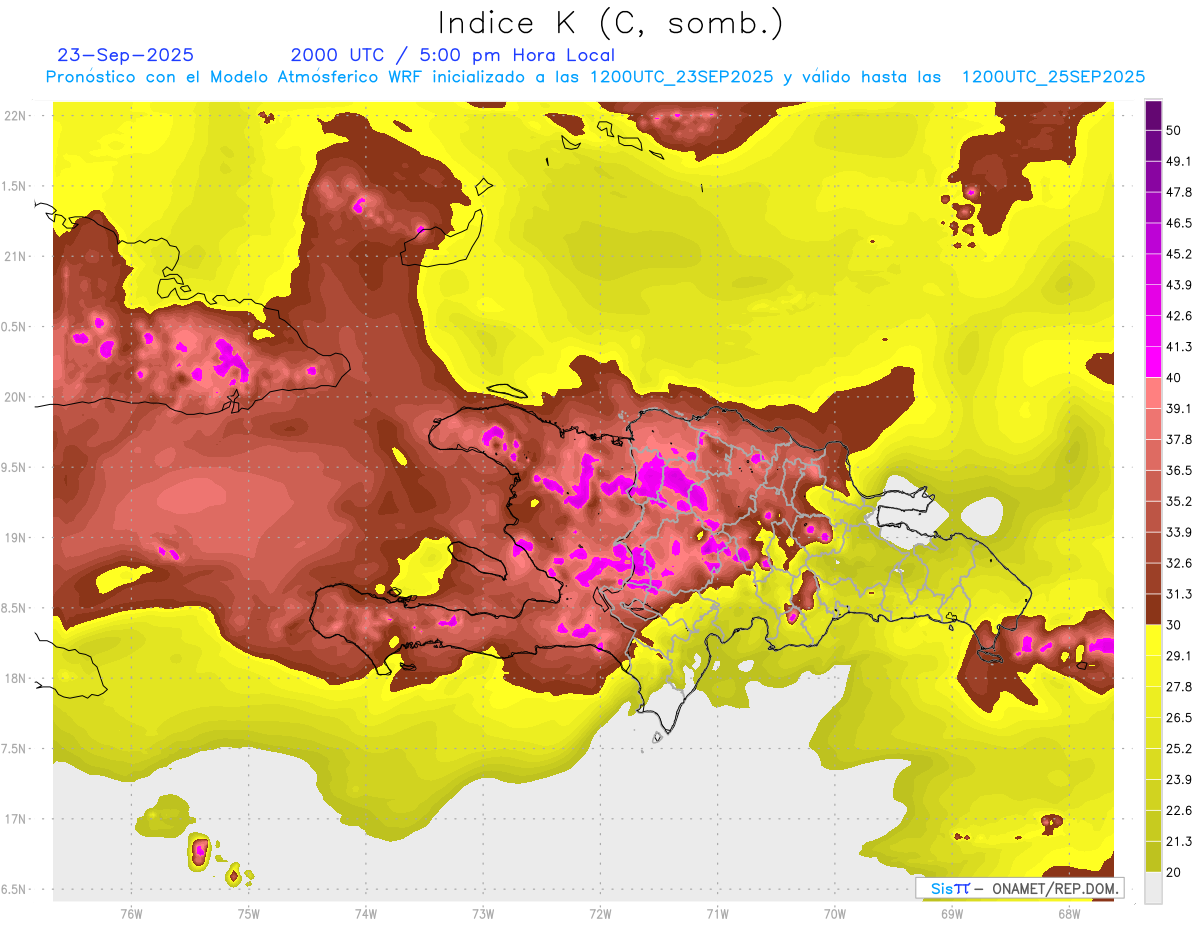Click the "73W" longitude axis label
This screenshot has height=927, width=1200.
(483, 914)
